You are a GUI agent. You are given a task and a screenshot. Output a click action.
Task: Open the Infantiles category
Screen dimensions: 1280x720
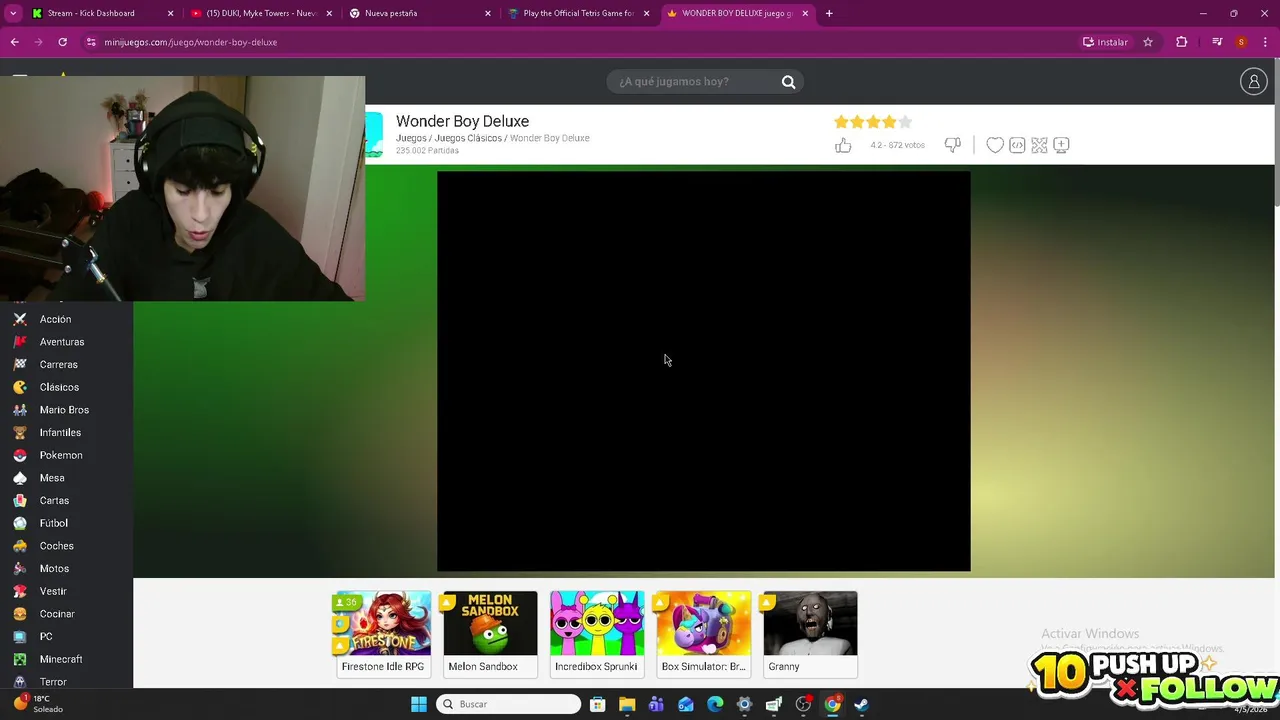click(x=60, y=433)
